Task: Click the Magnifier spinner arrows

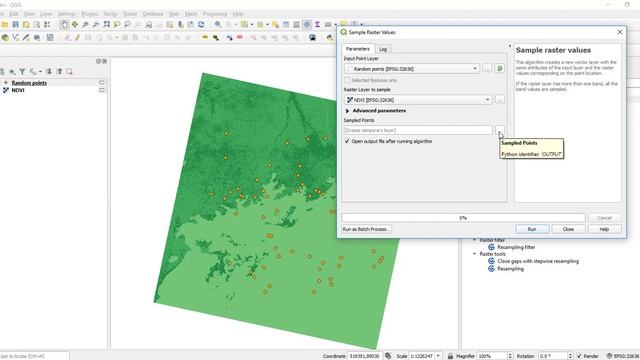Action: [510, 356]
